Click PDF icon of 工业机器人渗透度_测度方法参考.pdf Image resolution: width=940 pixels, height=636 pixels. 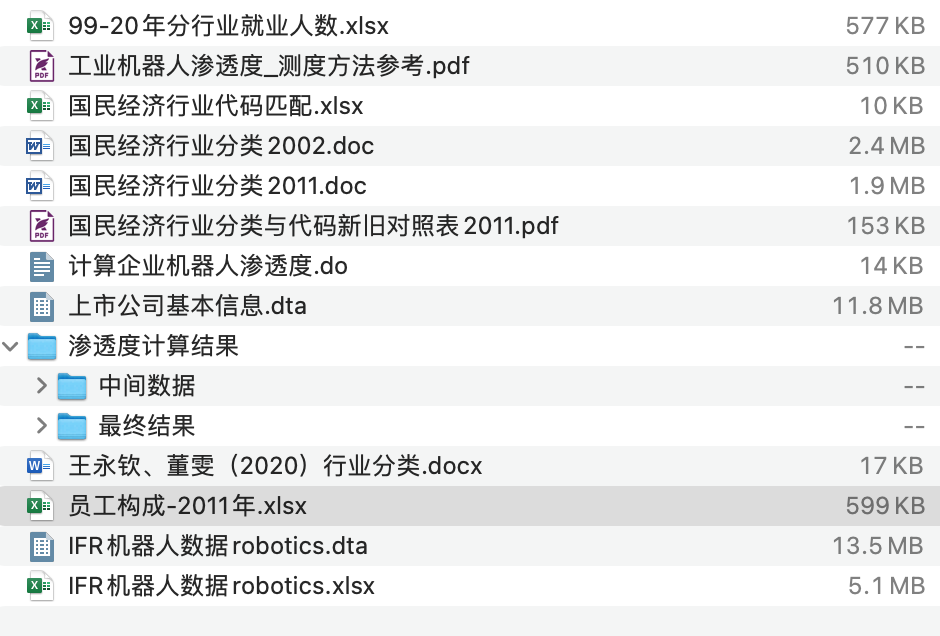pyautogui.click(x=41, y=66)
